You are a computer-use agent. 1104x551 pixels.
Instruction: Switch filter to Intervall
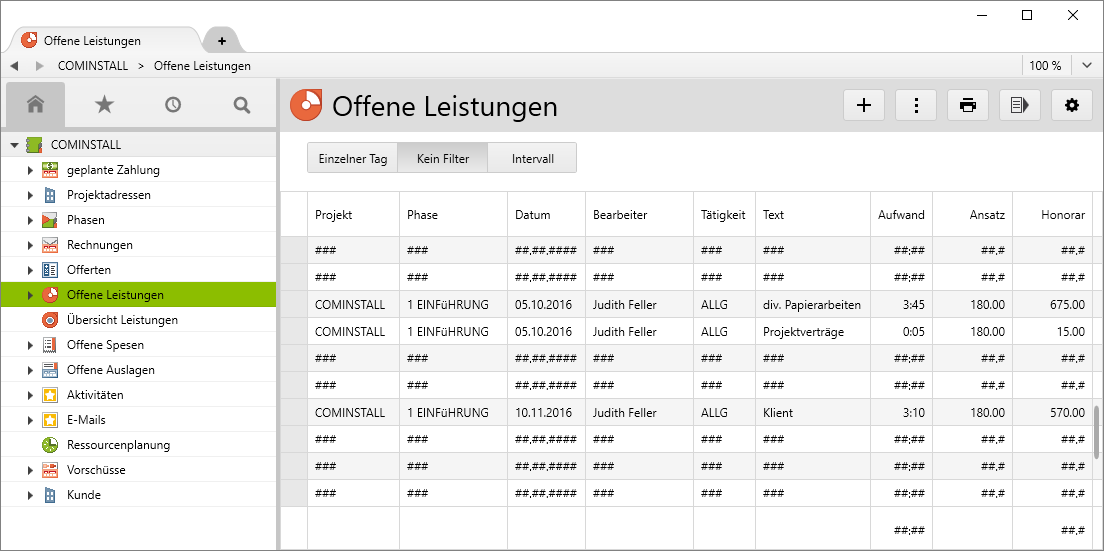532,158
